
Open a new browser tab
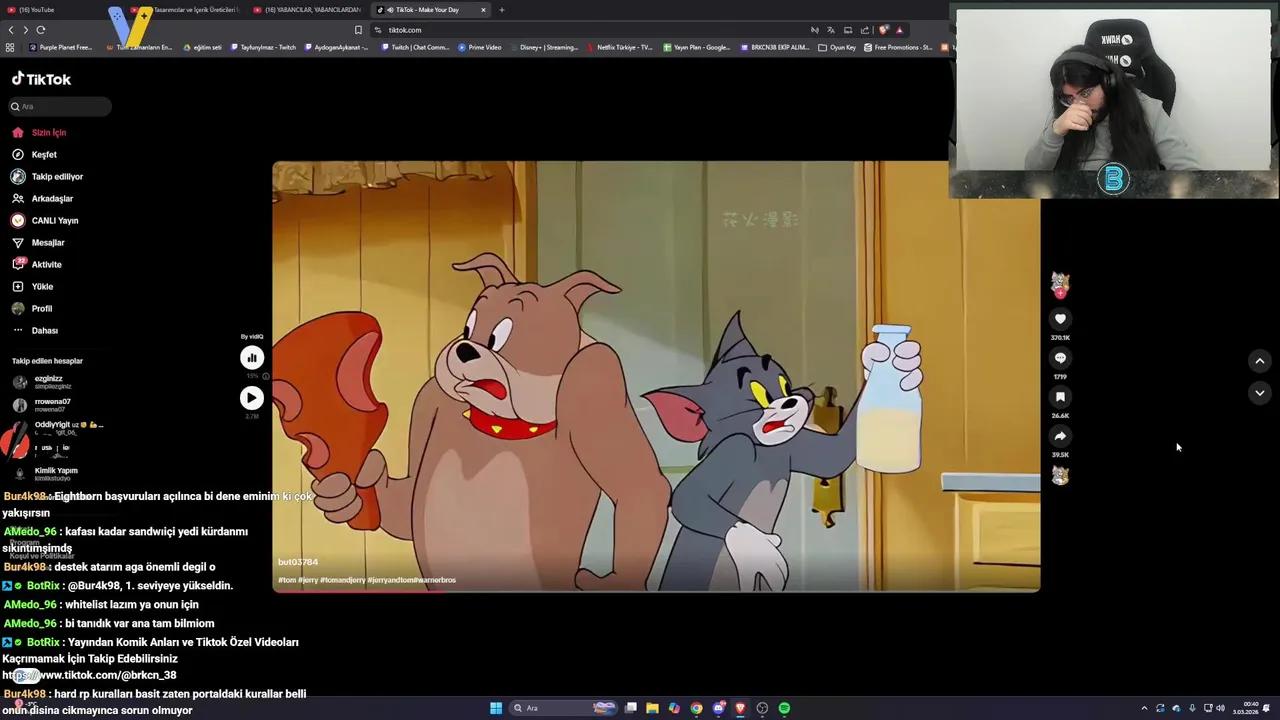click(x=502, y=10)
